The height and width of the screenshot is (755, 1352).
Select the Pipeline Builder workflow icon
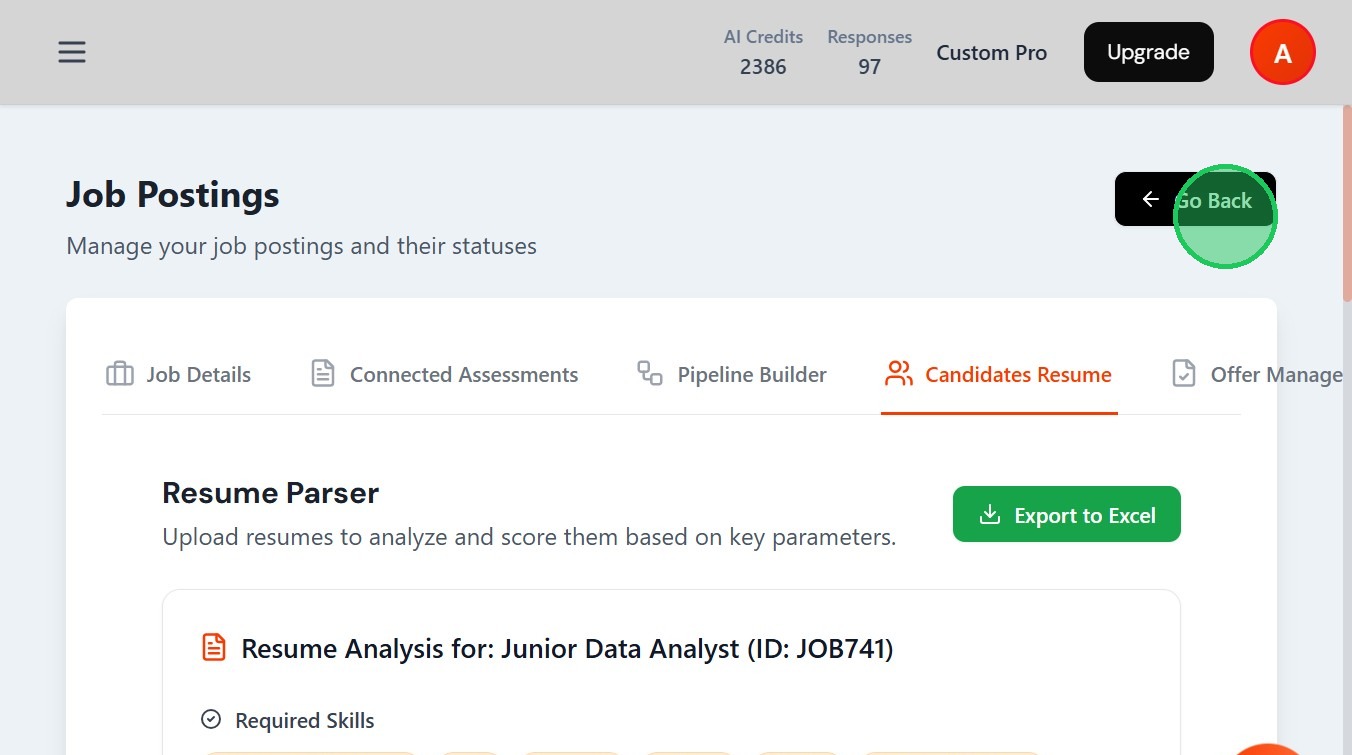tap(650, 374)
